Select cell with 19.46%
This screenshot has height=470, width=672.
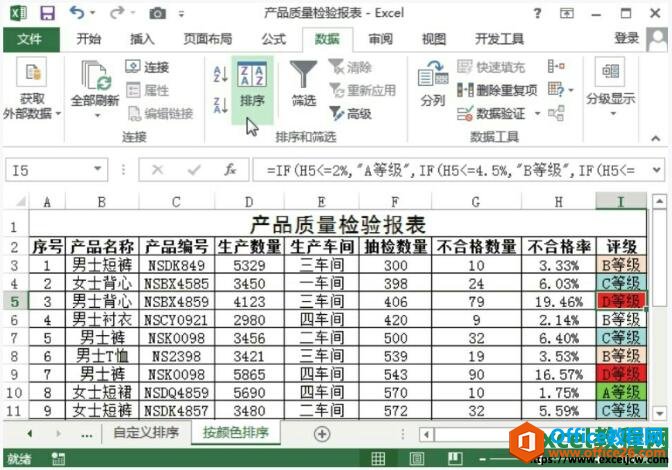pos(558,301)
